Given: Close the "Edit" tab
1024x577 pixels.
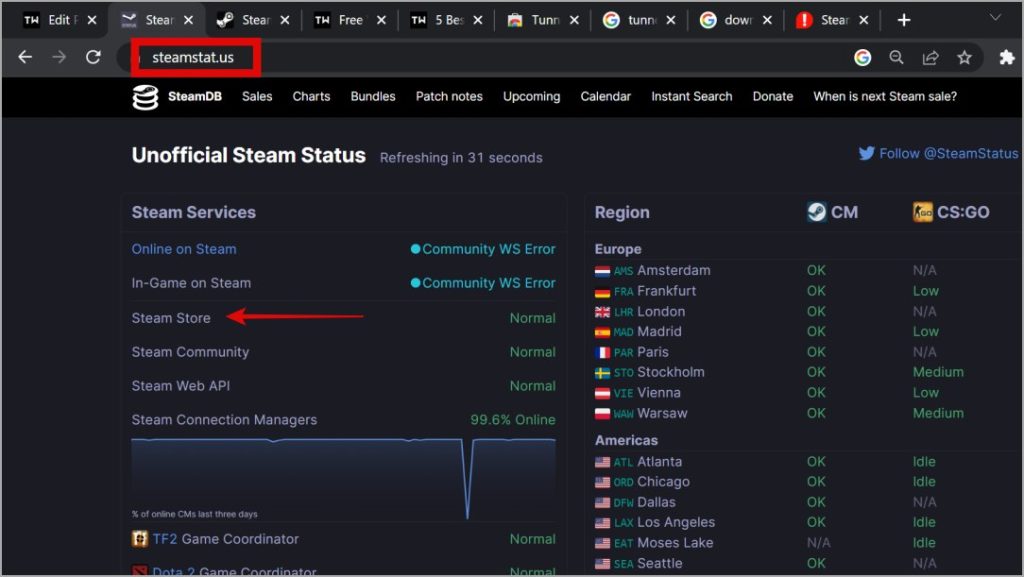Looking at the screenshot, I should 92,20.
